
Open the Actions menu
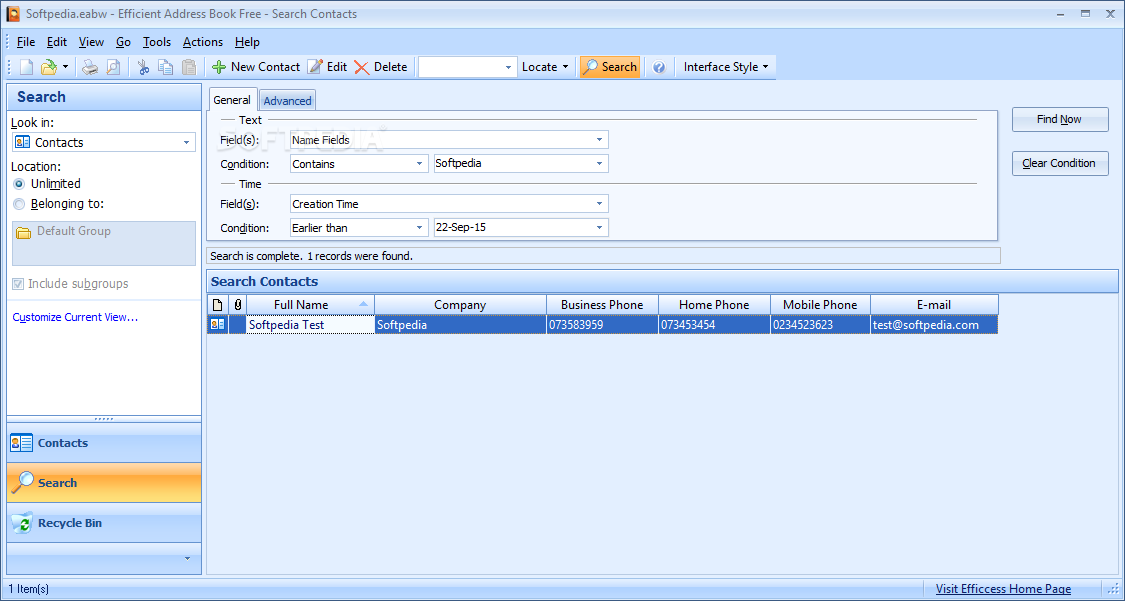pyautogui.click(x=202, y=42)
